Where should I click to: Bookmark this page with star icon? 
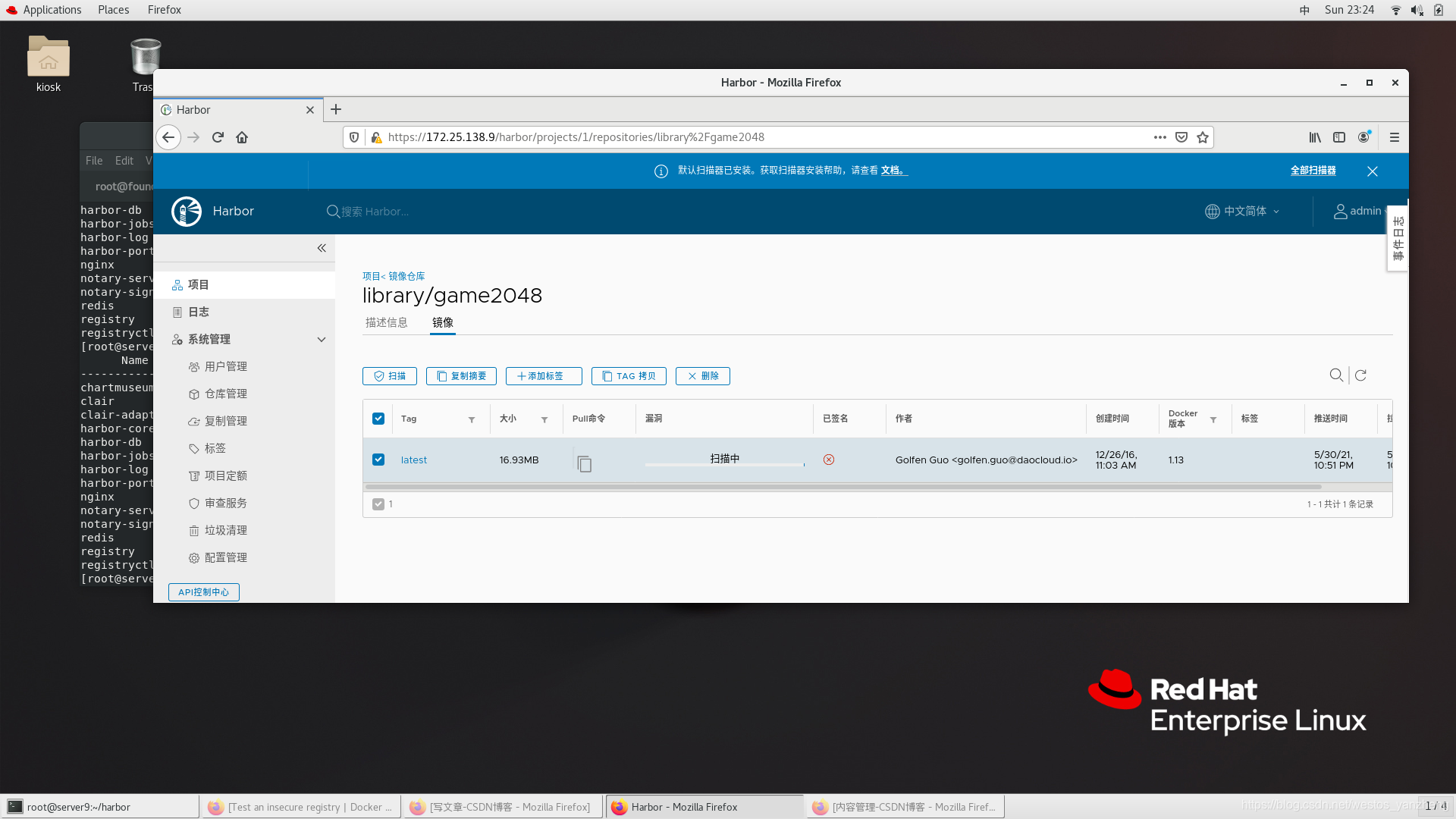click(1203, 137)
